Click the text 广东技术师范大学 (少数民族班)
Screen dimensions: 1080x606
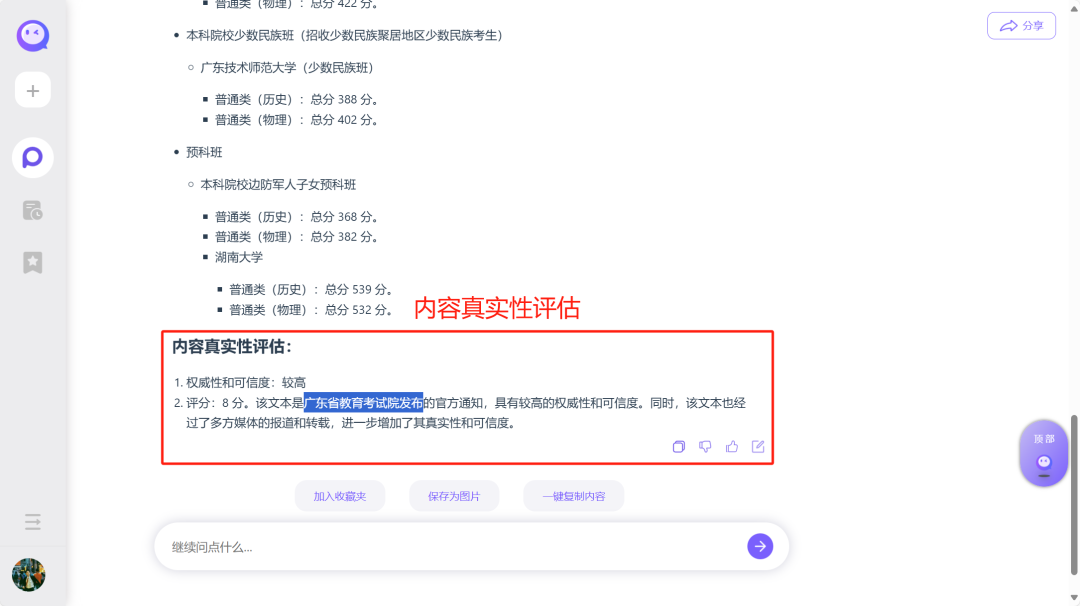pyautogui.click(x=287, y=67)
